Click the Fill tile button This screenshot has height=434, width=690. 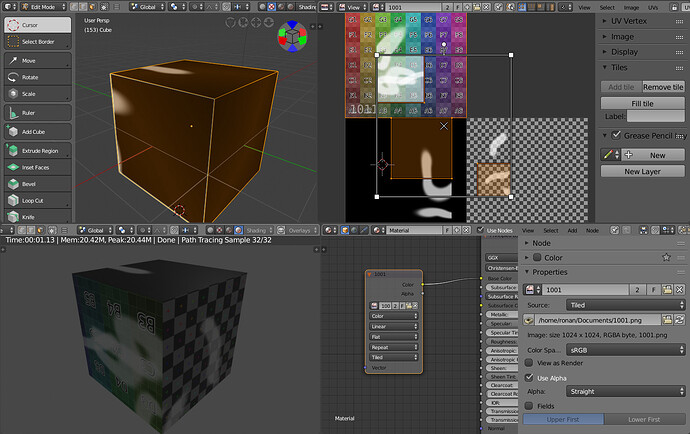(642, 103)
